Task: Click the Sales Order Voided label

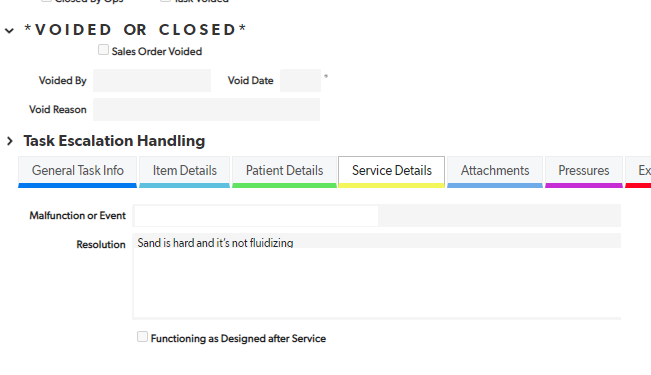Action: coord(157,51)
